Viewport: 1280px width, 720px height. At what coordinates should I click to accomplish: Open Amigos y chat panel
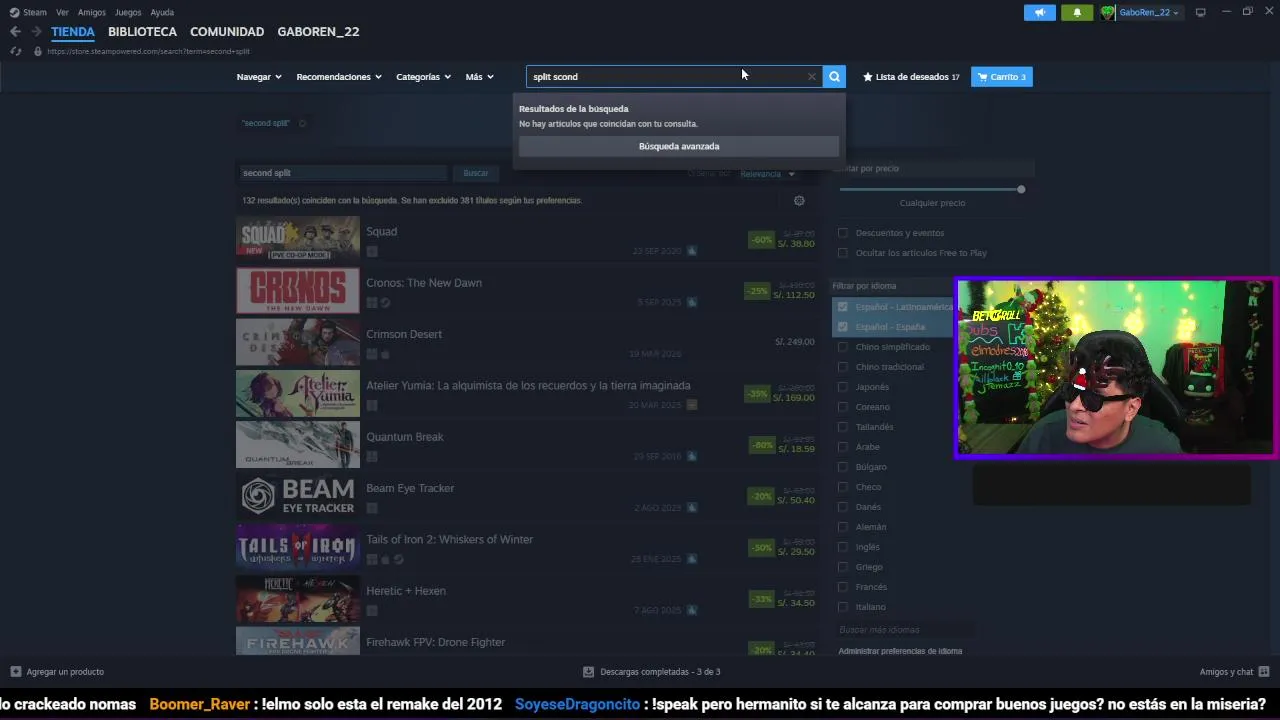tap(1234, 672)
